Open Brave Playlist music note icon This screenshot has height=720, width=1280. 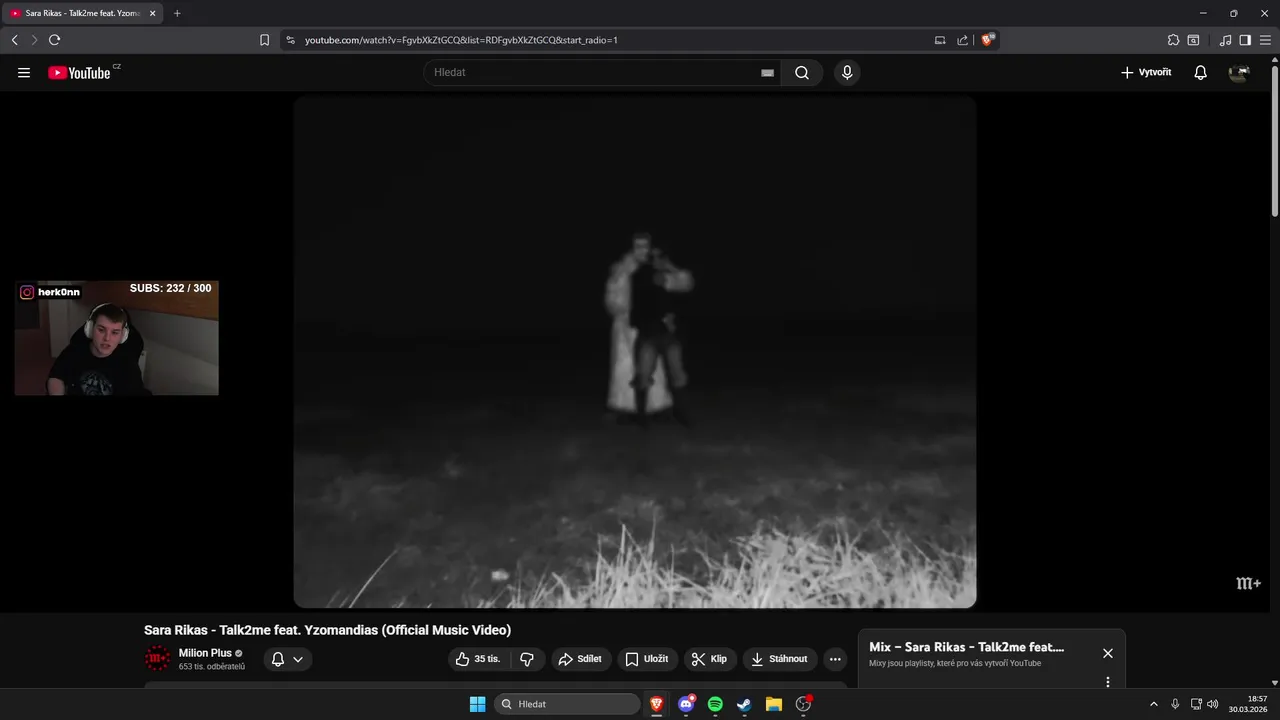1225,40
